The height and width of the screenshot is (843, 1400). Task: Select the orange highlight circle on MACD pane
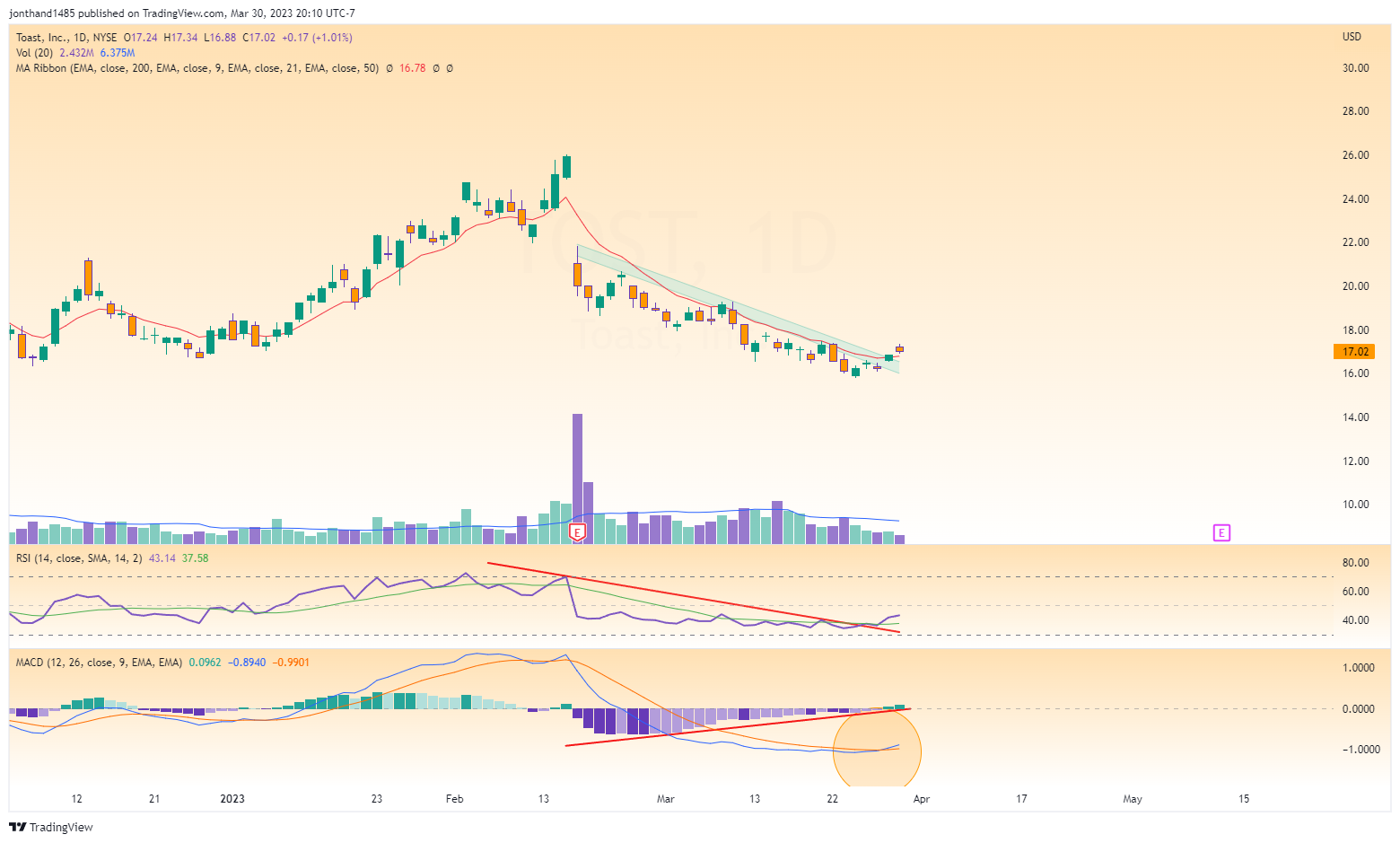pyautogui.click(x=877, y=749)
